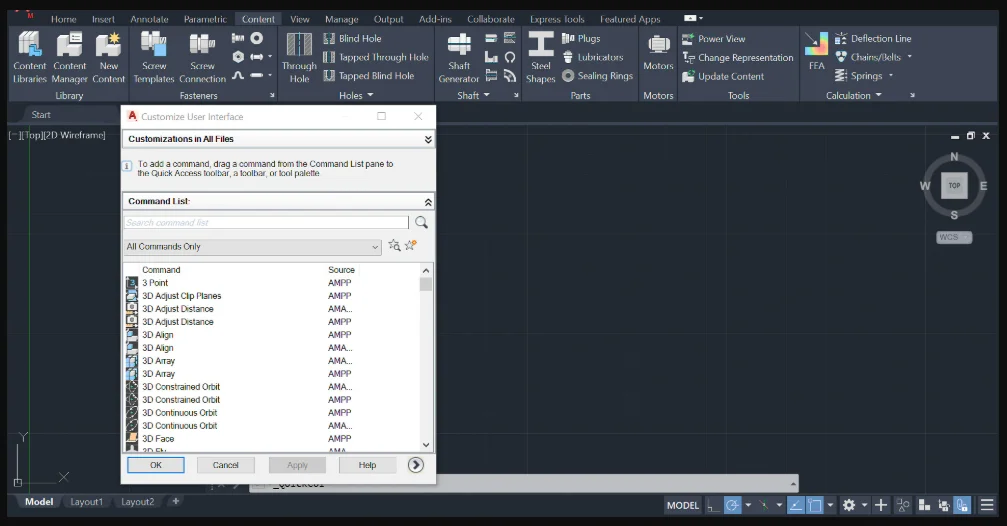Screen dimensions: 1007x526
Task: Activate Power View tool
Action: point(714,39)
